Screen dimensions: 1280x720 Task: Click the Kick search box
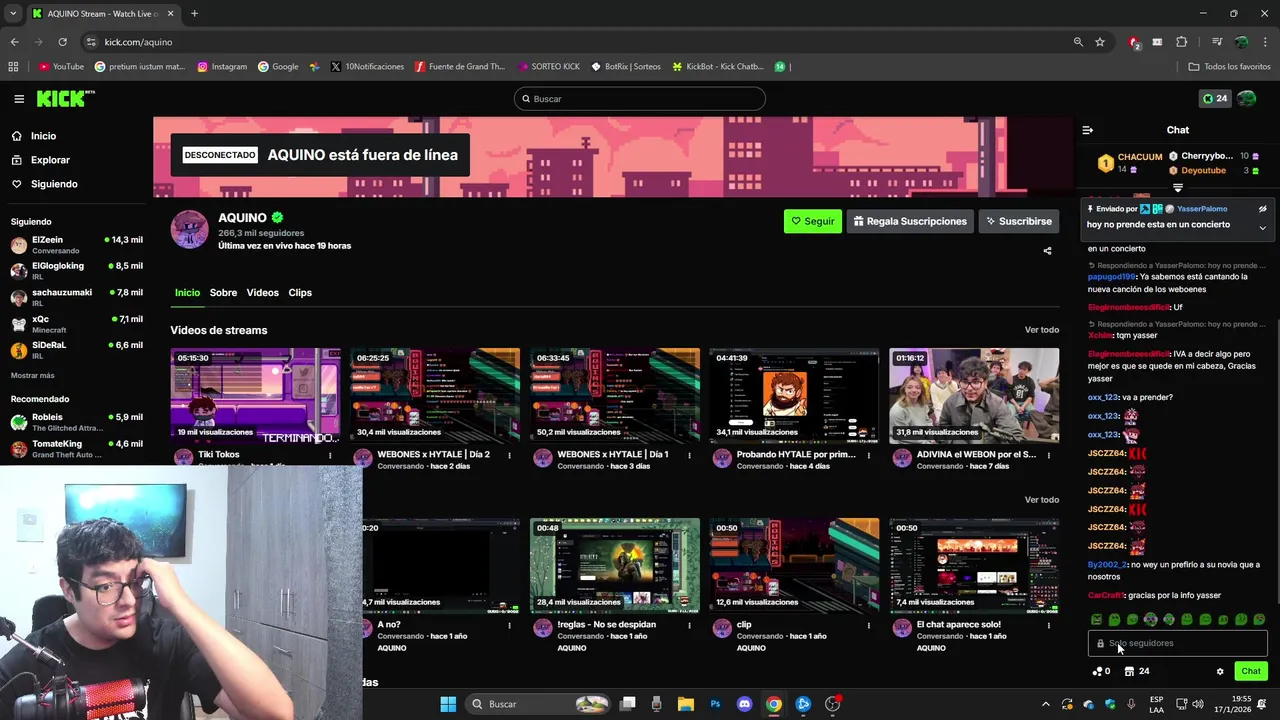[640, 98]
